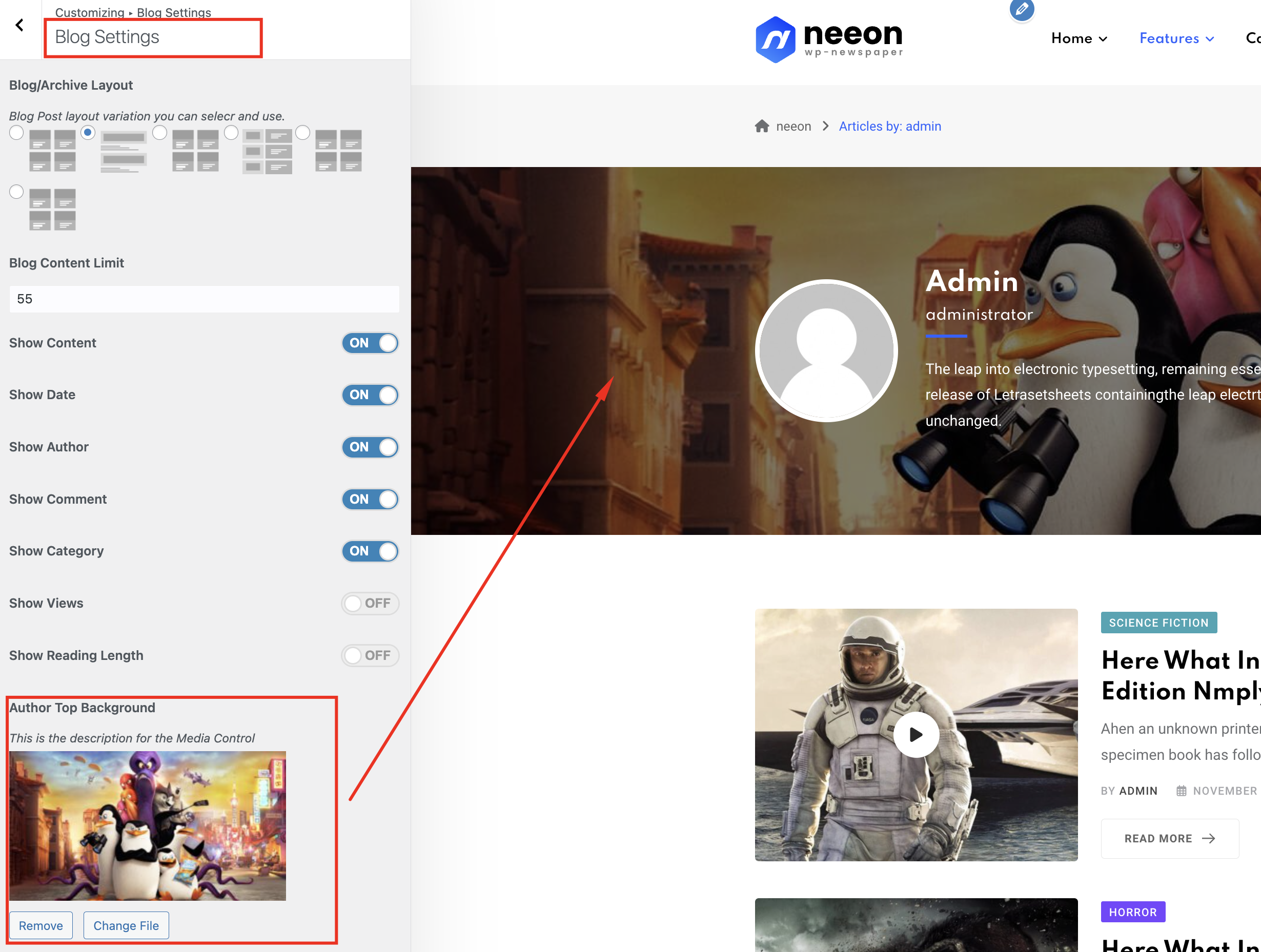This screenshot has width=1261, height=952.
Task: Open the Horror category tag
Action: pyautogui.click(x=1133, y=912)
